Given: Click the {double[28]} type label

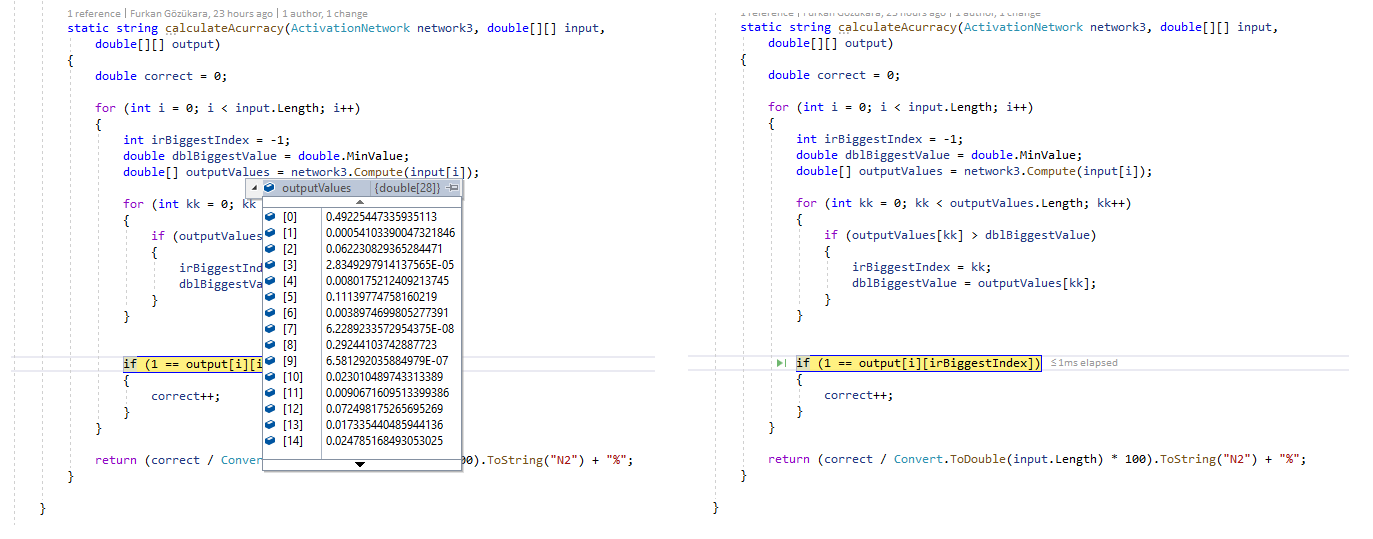Looking at the screenshot, I should 408,188.
